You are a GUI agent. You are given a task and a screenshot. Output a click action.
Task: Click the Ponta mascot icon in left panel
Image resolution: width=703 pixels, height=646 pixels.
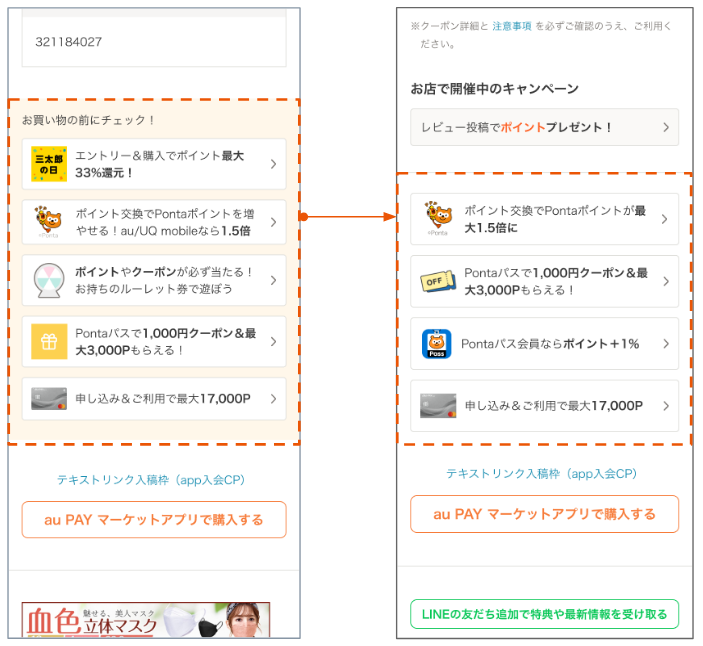[48, 222]
